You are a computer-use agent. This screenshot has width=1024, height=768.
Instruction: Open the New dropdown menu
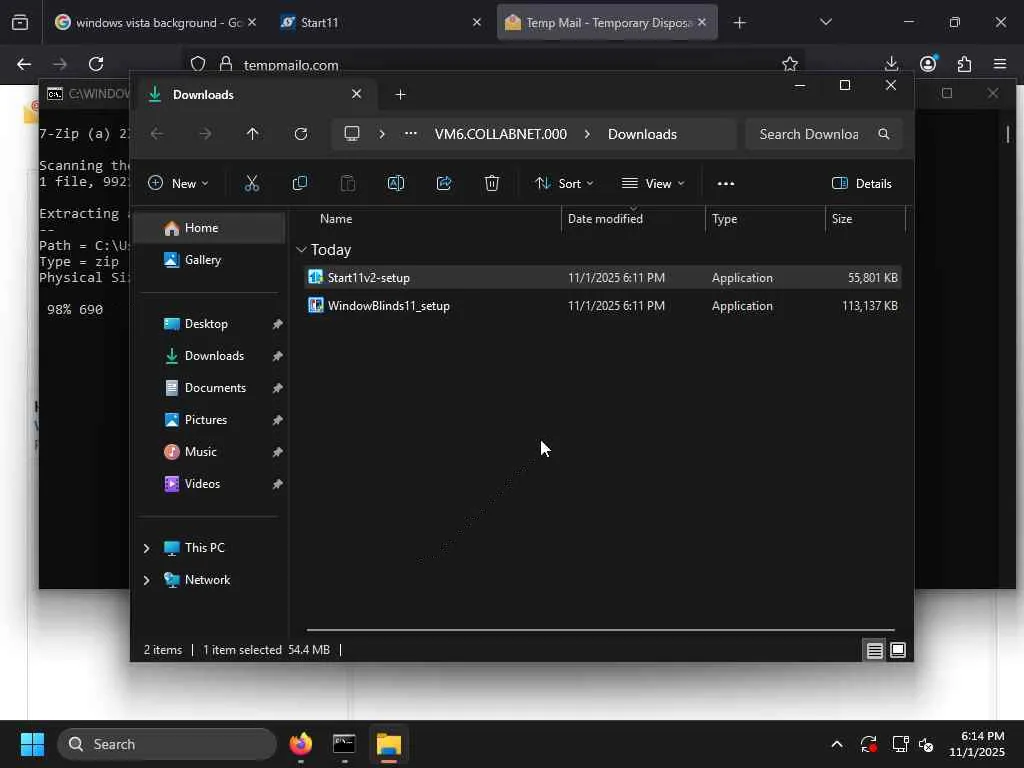click(x=178, y=184)
